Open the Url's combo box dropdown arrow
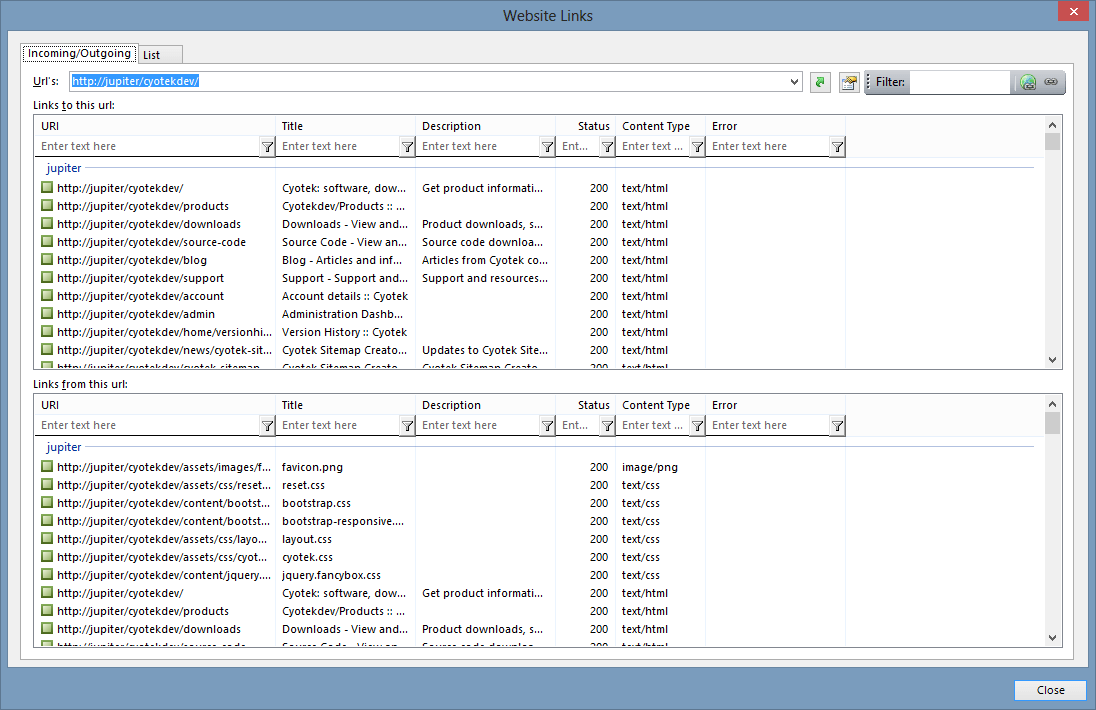This screenshot has width=1096, height=710. [x=795, y=82]
